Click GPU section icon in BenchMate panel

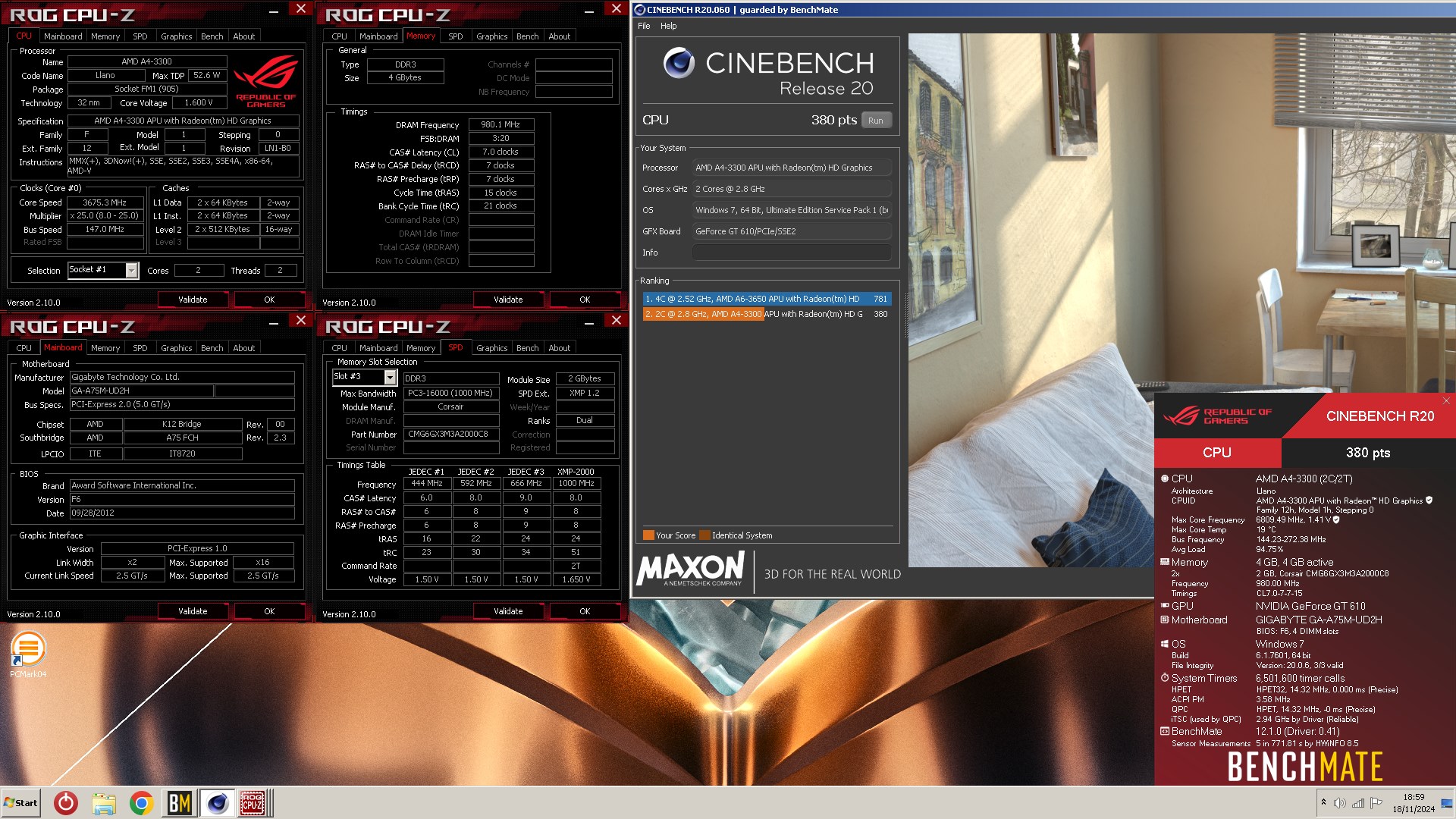click(1165, 606)
